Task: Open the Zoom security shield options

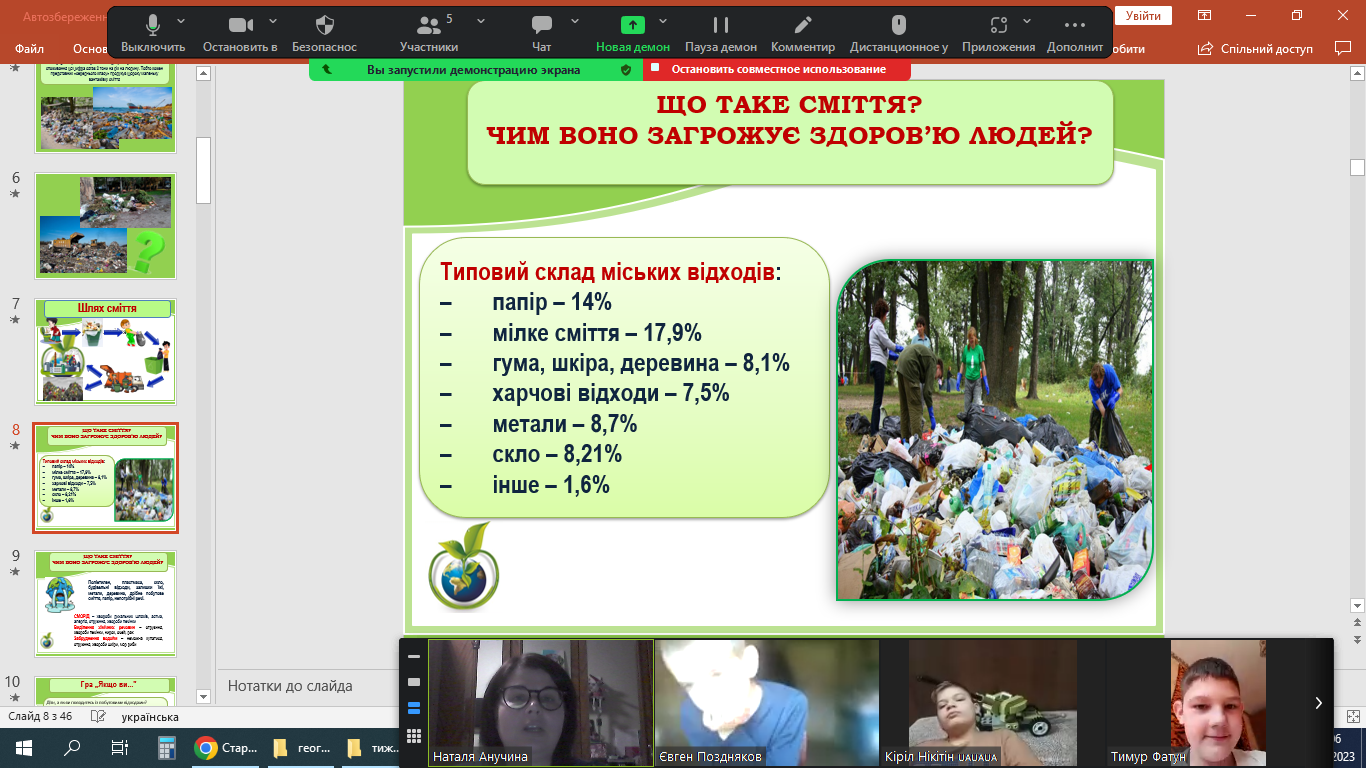Action: point(324,32)
